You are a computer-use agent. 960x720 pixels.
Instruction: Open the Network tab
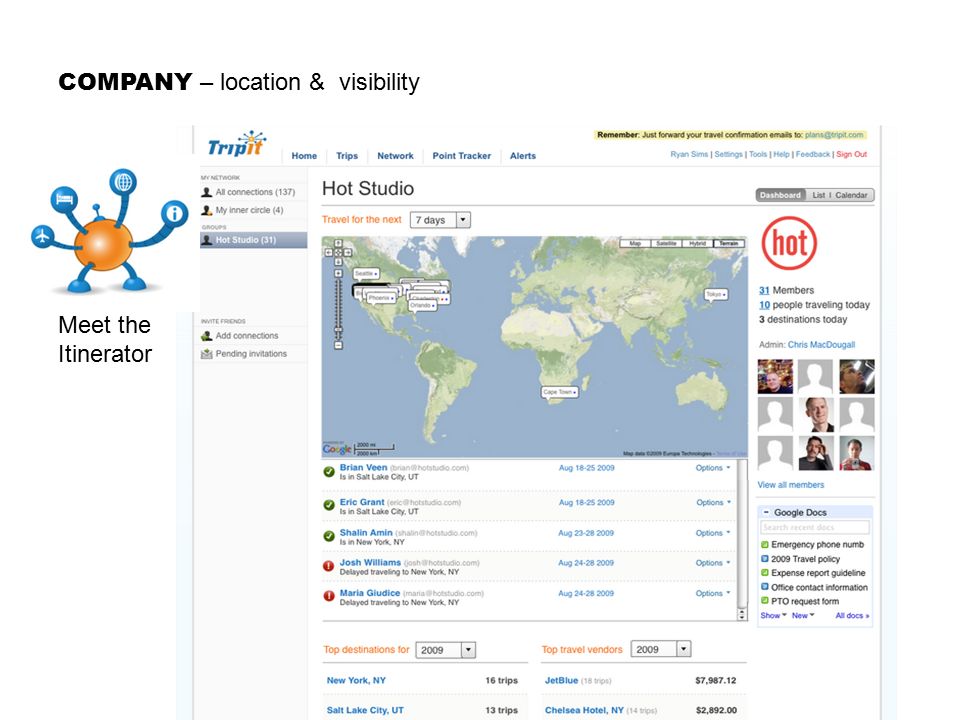[x=396, y=156]
